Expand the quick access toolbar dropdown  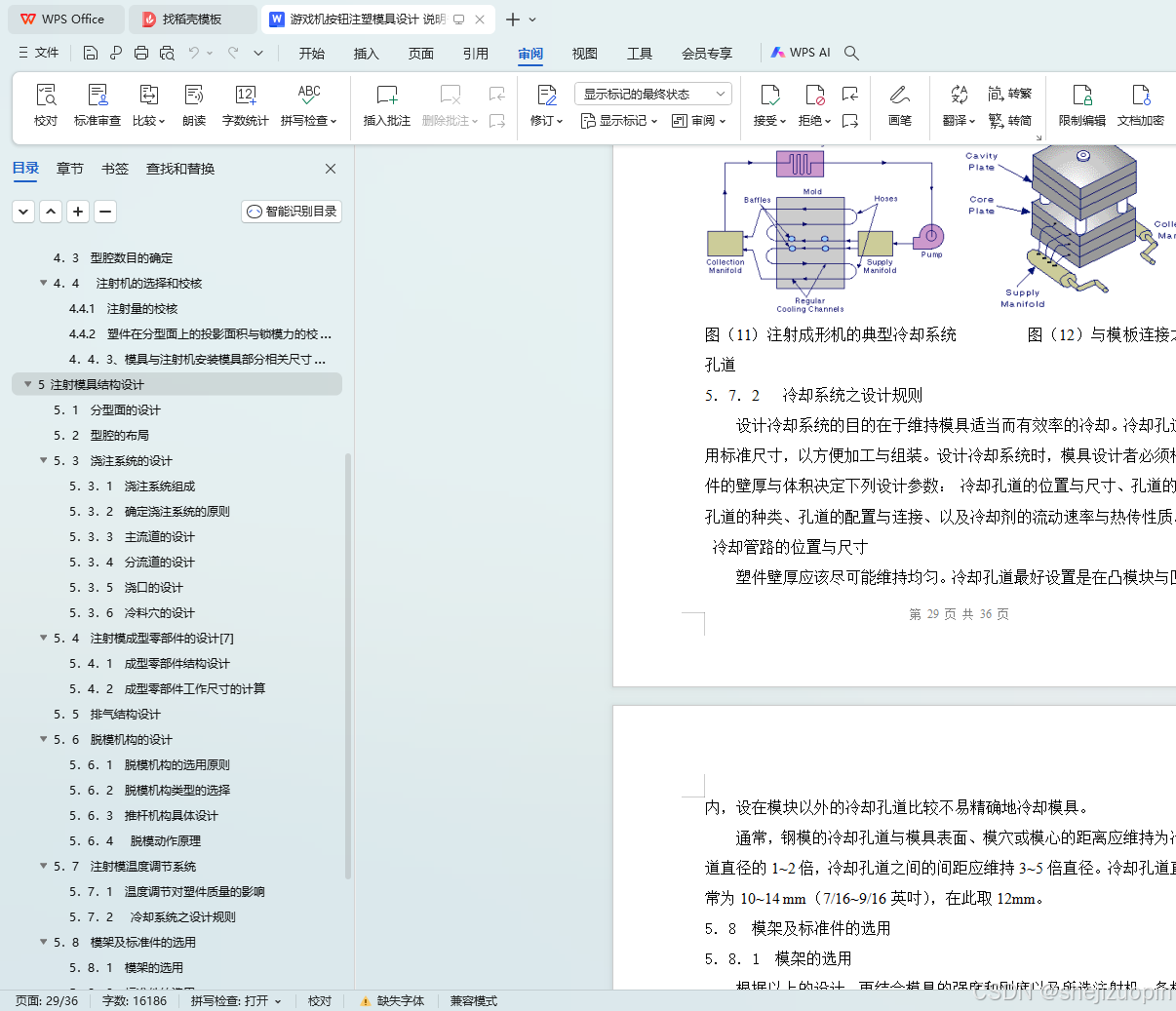[258, 53]
